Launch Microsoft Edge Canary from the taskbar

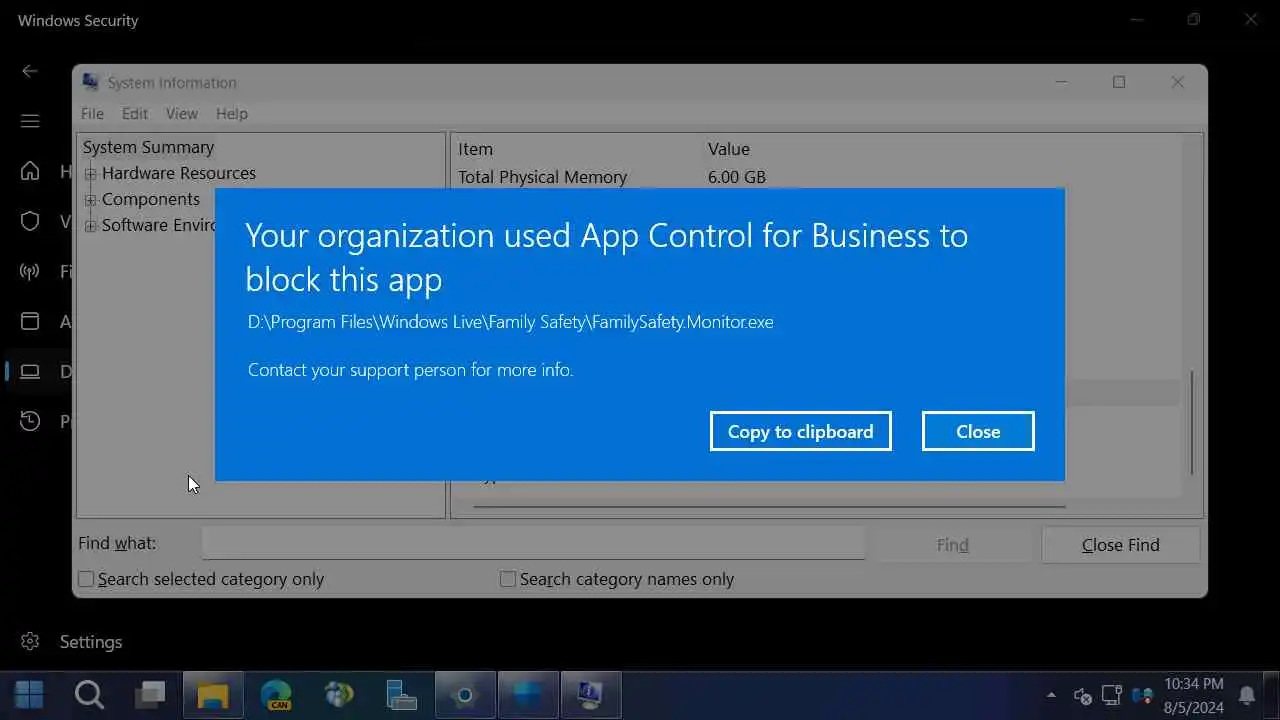tap(276, 694)
